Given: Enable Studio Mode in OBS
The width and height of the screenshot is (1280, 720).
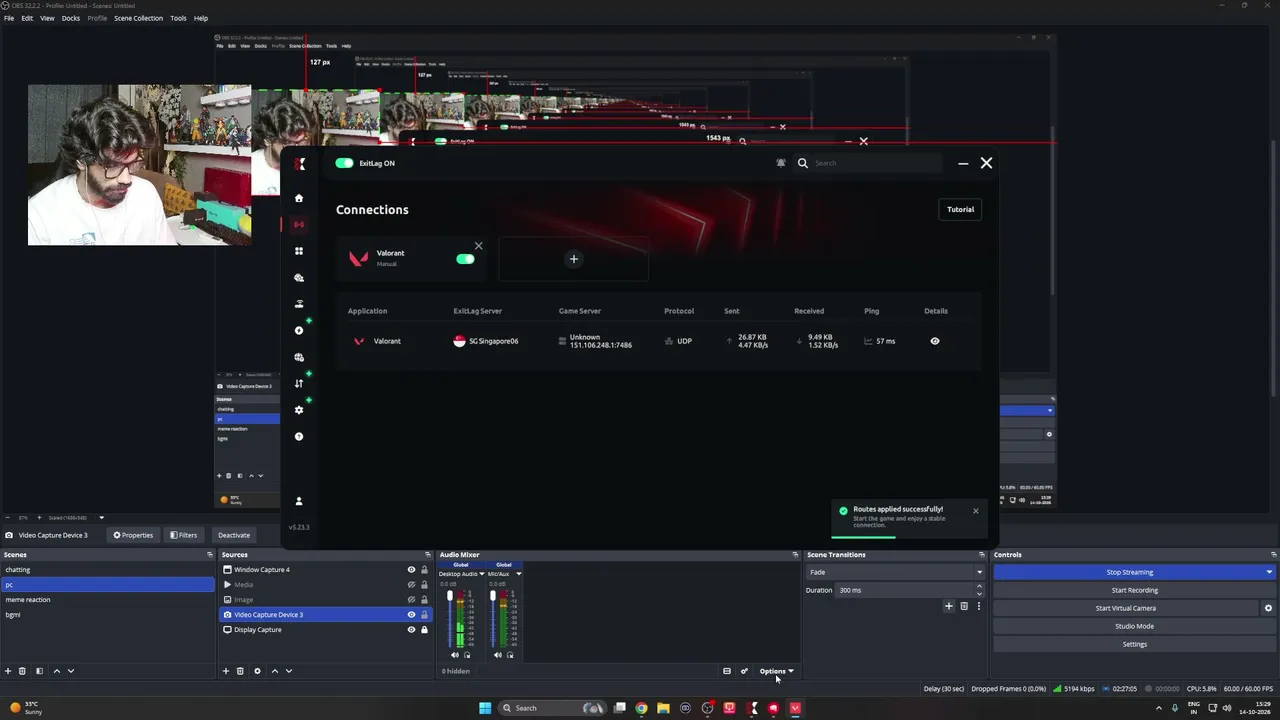Looking at the screenshot, I should [x=1134, y=626].
